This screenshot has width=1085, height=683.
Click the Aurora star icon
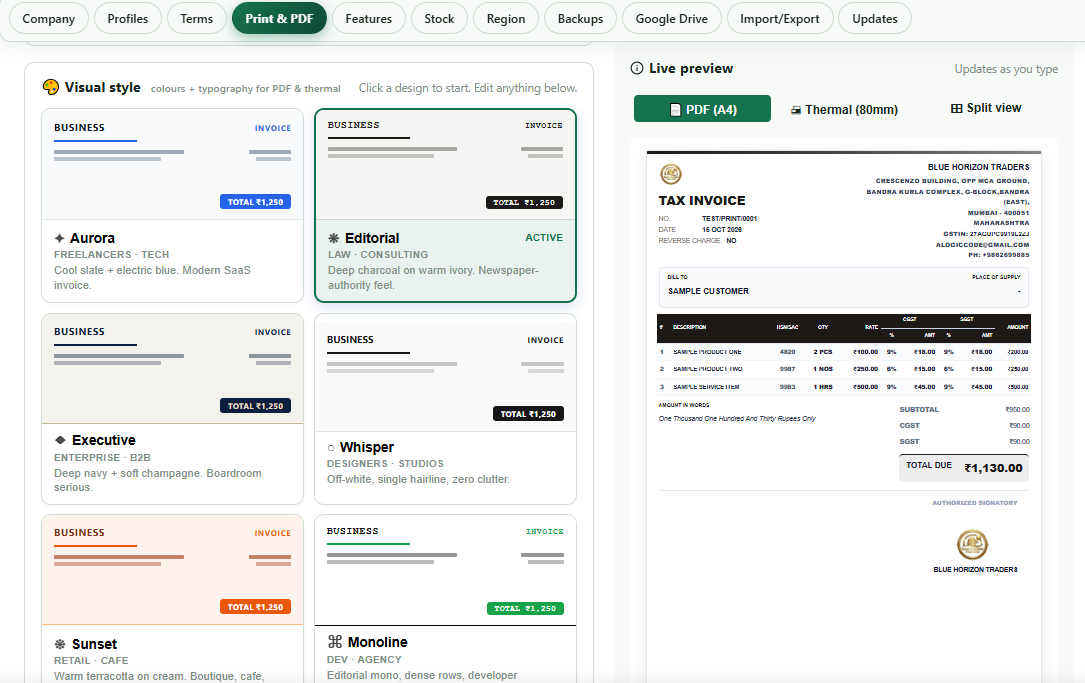(x=60, y=238)
